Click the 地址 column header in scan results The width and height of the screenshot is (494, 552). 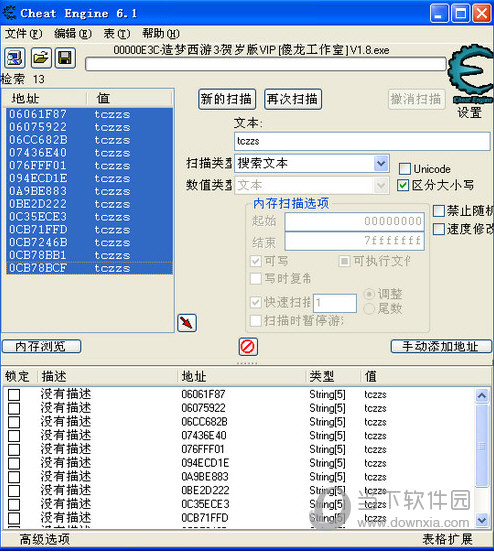coord(45,98)
